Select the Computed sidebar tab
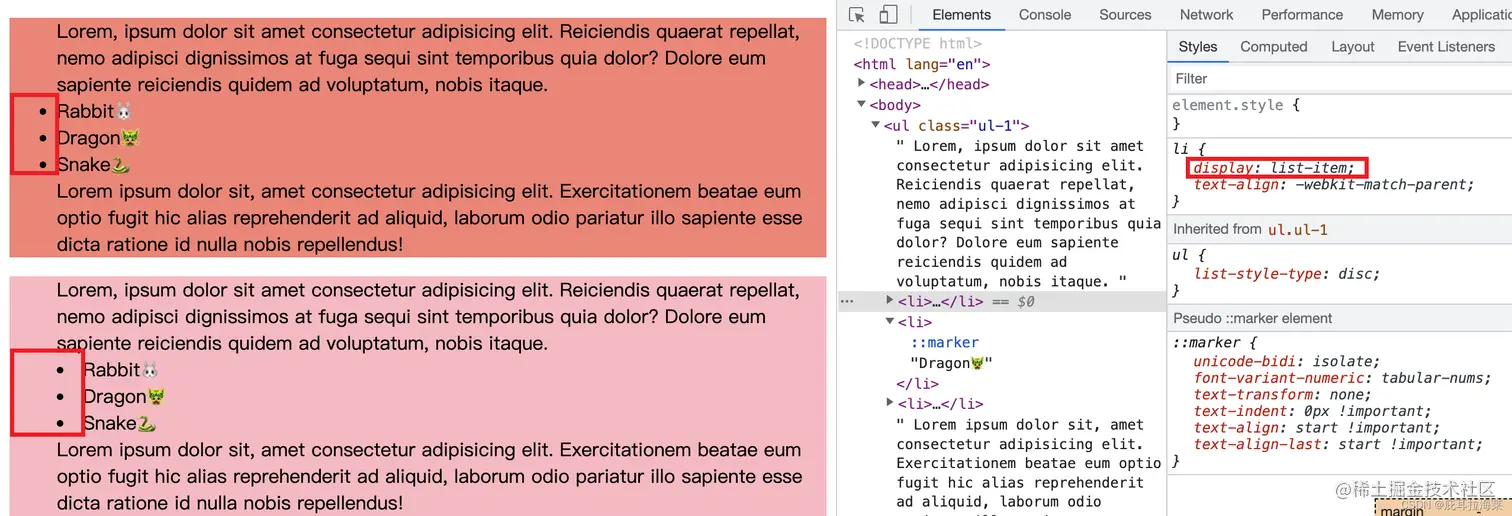Image resolution: width=1512 pixels, height=516 pixels. pyautogui.click(x=1273, y=47)
